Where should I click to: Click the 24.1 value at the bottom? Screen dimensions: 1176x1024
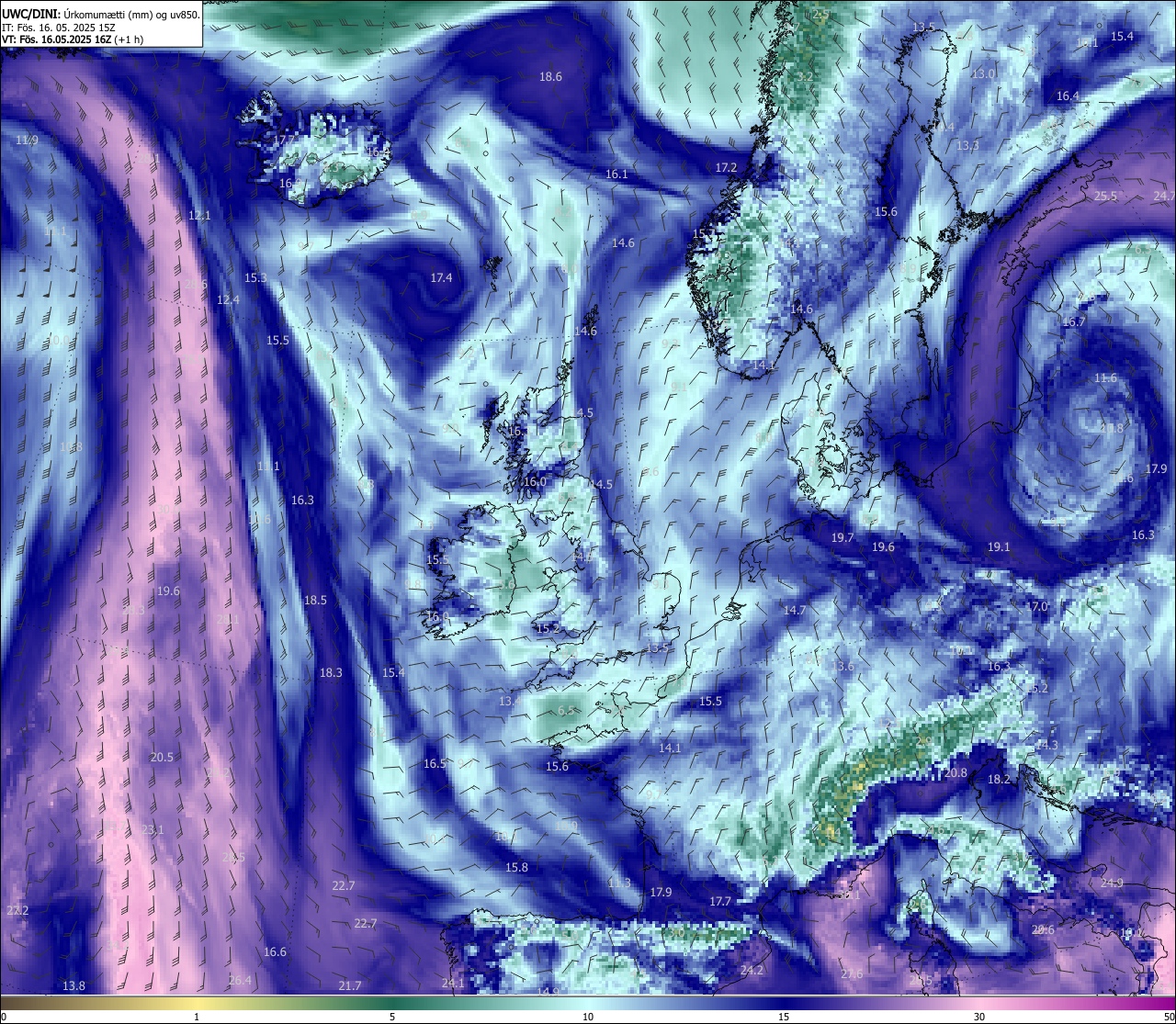click(453, 983)
